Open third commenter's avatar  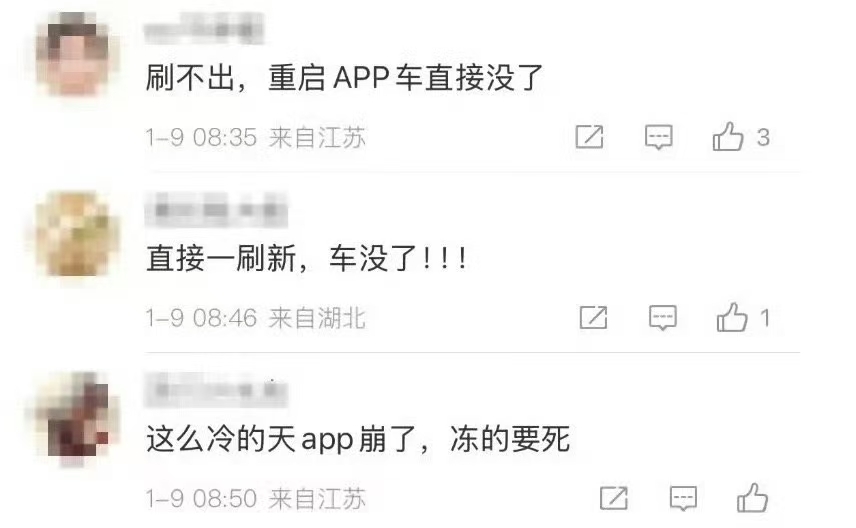click(75, 416)
